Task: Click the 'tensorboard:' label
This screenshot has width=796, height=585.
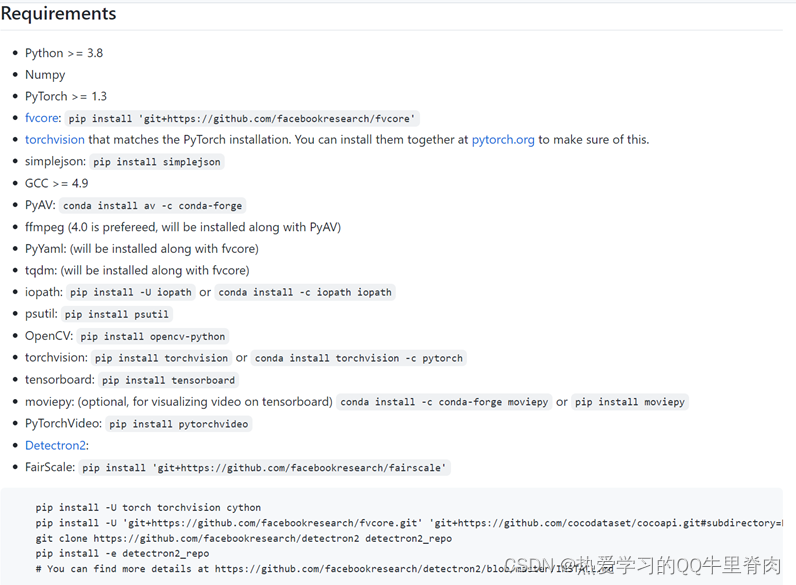Action: point(60,380)
